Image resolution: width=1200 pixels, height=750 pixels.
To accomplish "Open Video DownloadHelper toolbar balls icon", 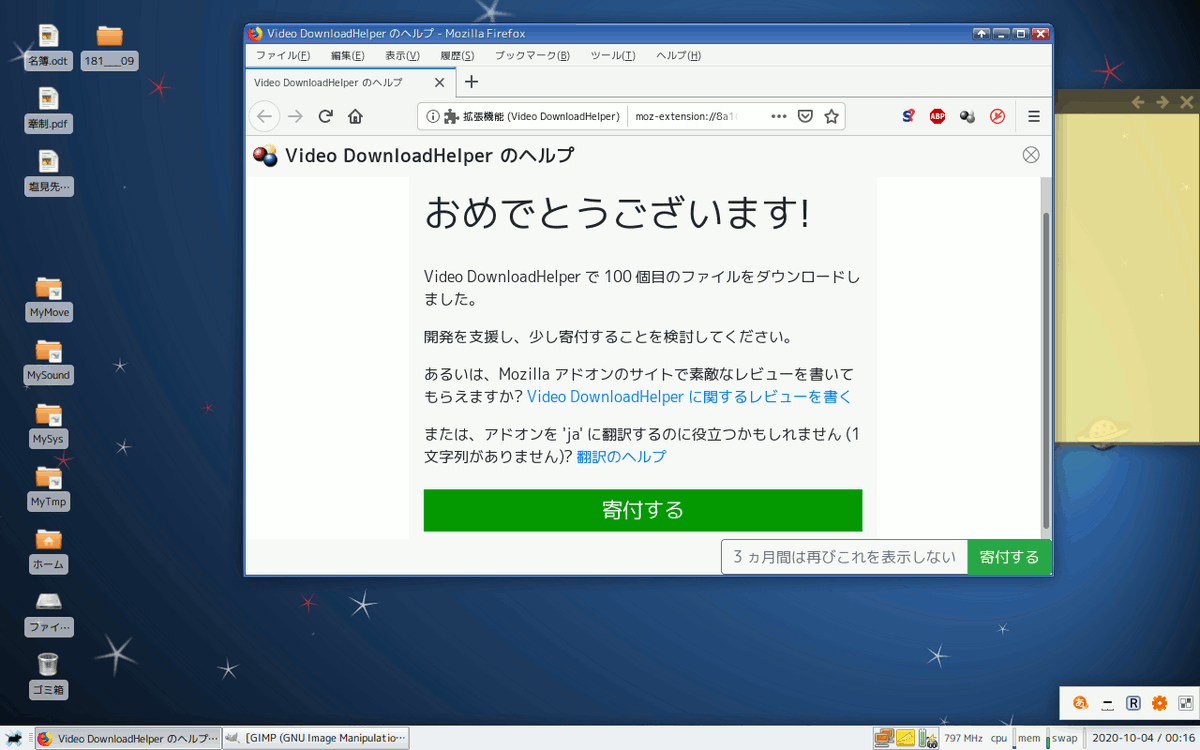I will (967, 116).
